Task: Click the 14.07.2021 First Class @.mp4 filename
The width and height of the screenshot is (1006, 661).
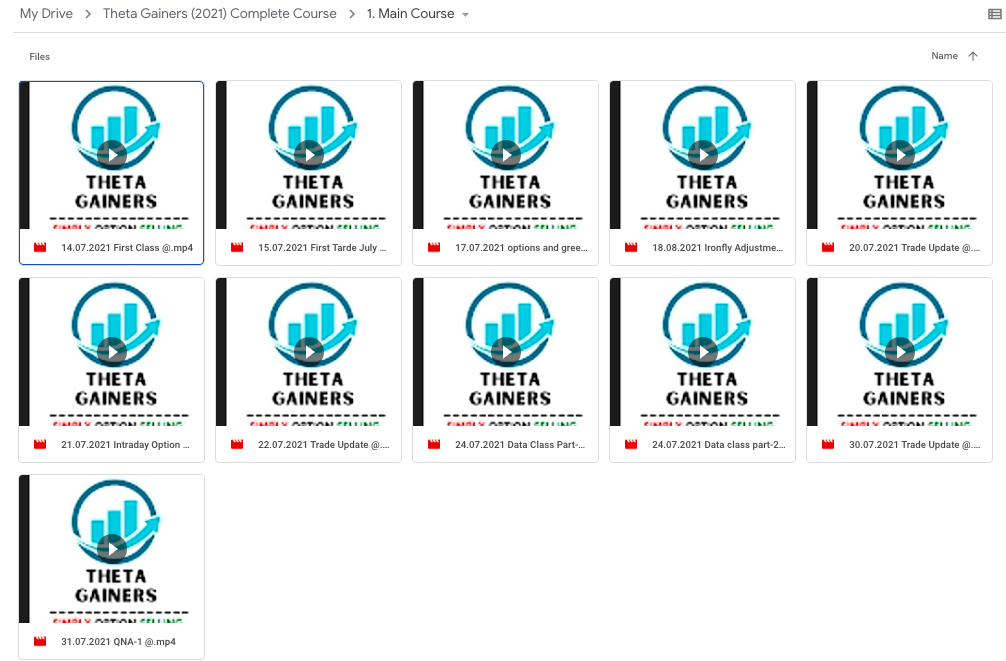Action: click(126, 248)
